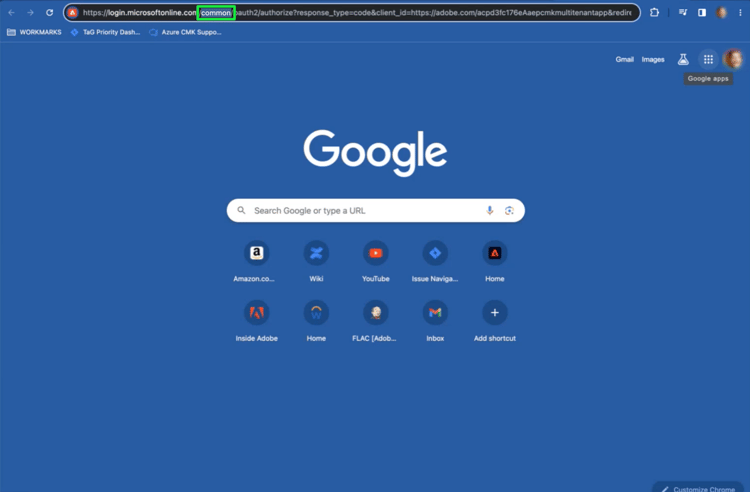
Task: Open the WORKMARKS bookmark folder
Action: pyautogui.click(x=34, y=32)
